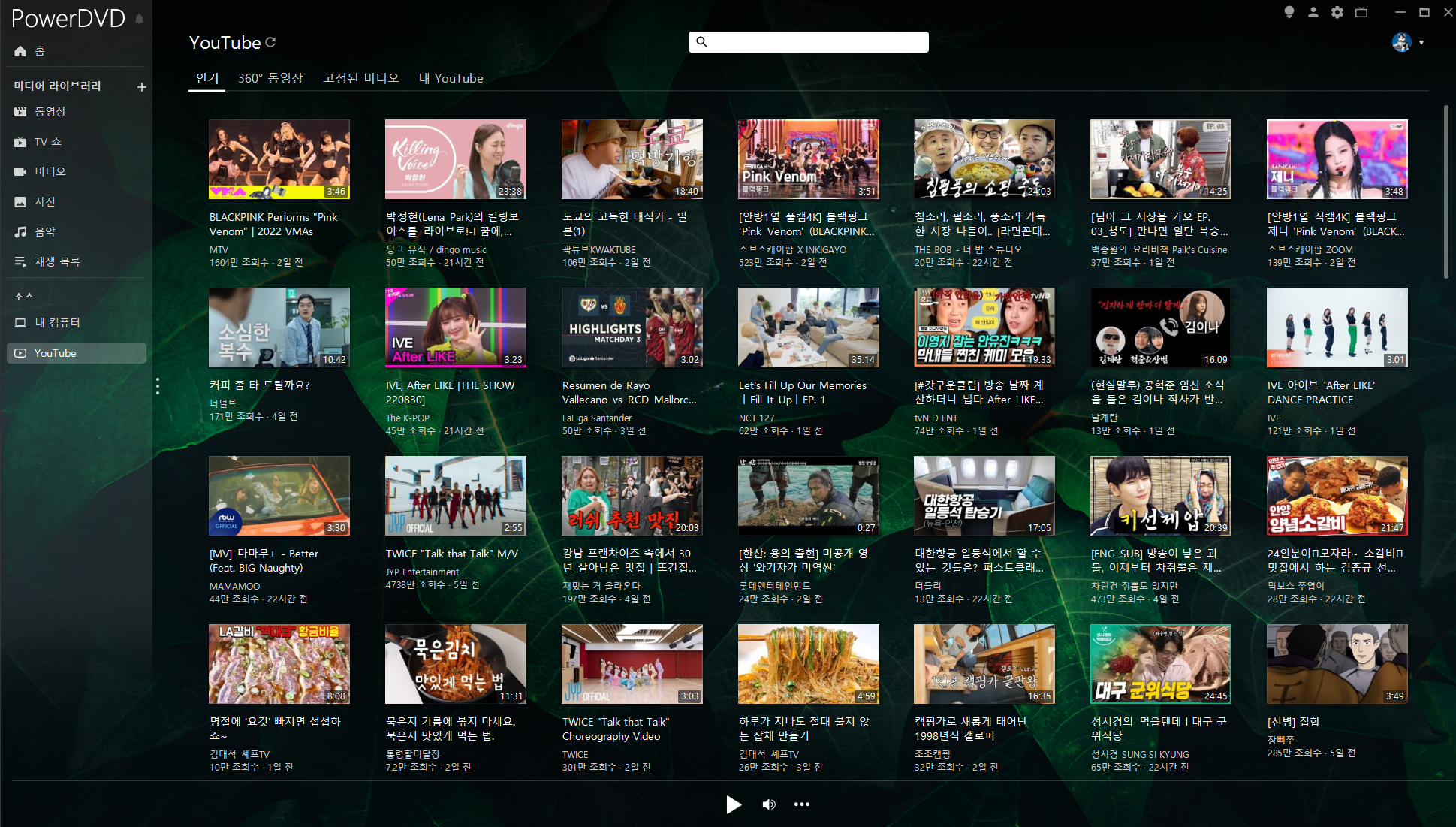
Task: Switch to the 내 YouTube tab
Action: (451, 78)
